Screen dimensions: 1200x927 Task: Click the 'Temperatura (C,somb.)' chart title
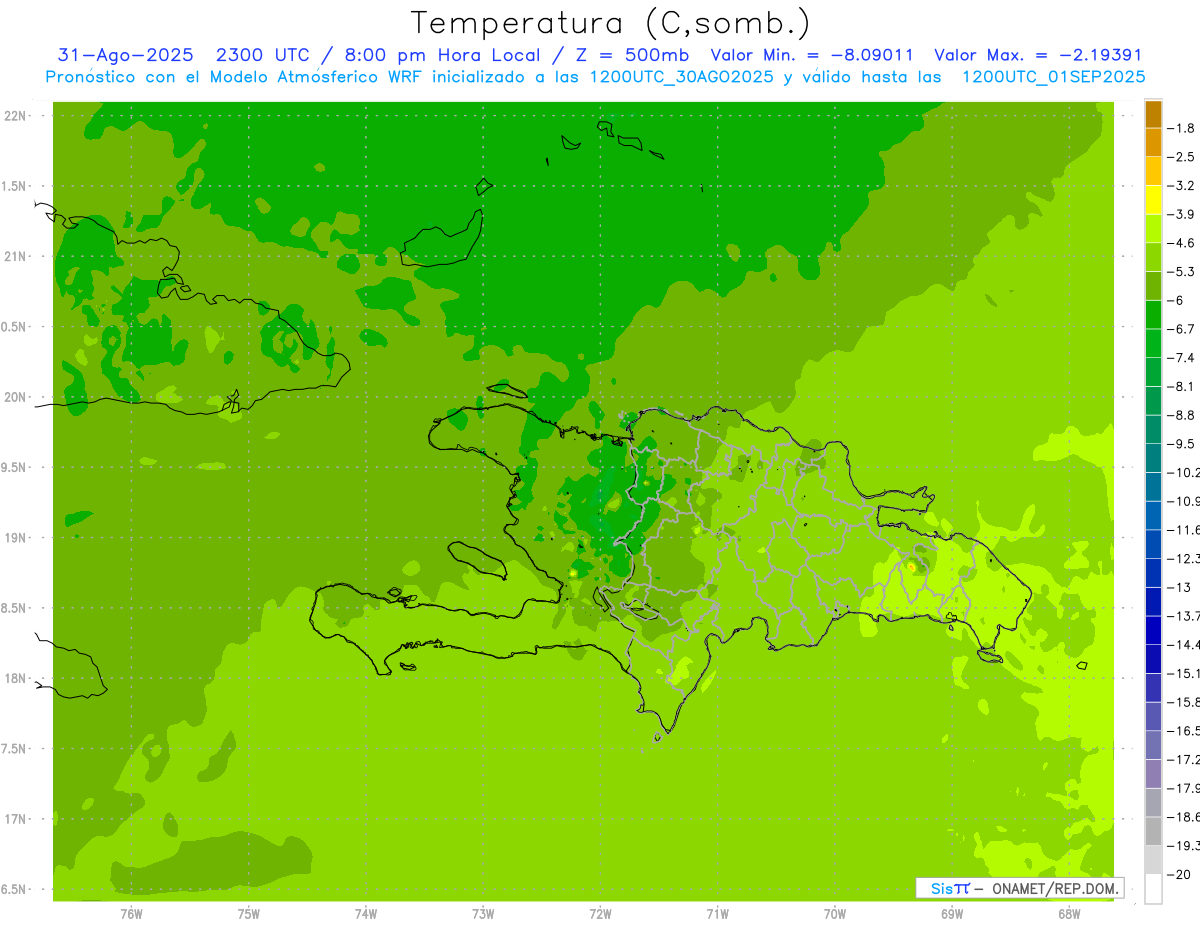coord(610,22)
